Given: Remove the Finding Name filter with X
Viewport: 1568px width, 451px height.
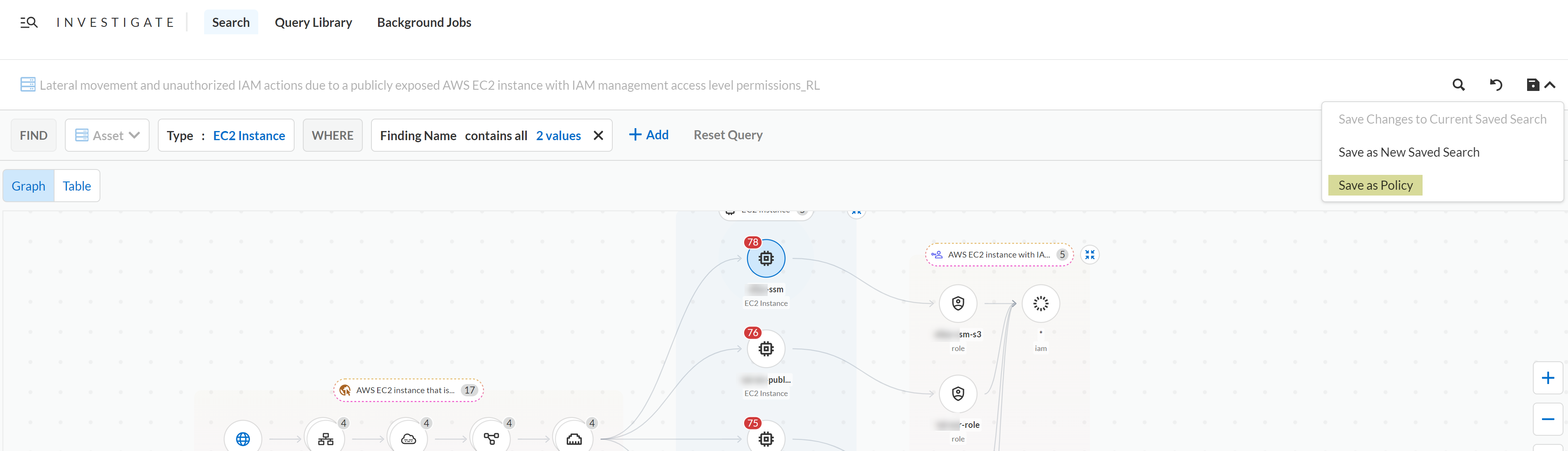Looking at the screenshot, I should [598, 135].
